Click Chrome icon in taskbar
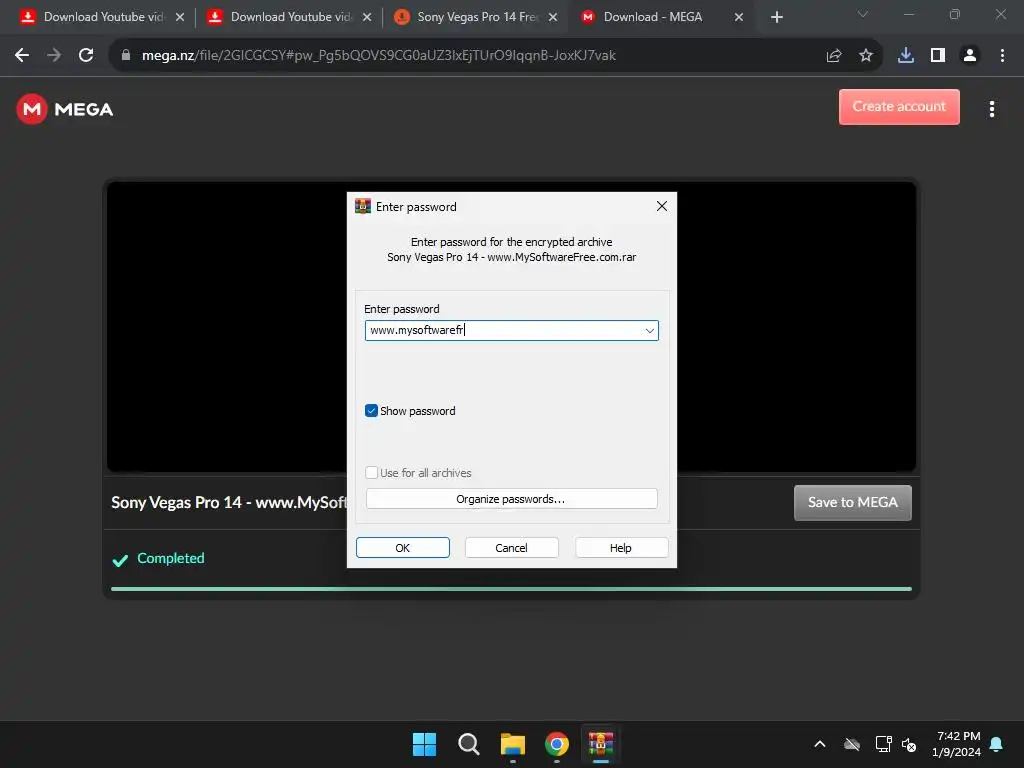 pyautogui.click(x=556, y=744)
